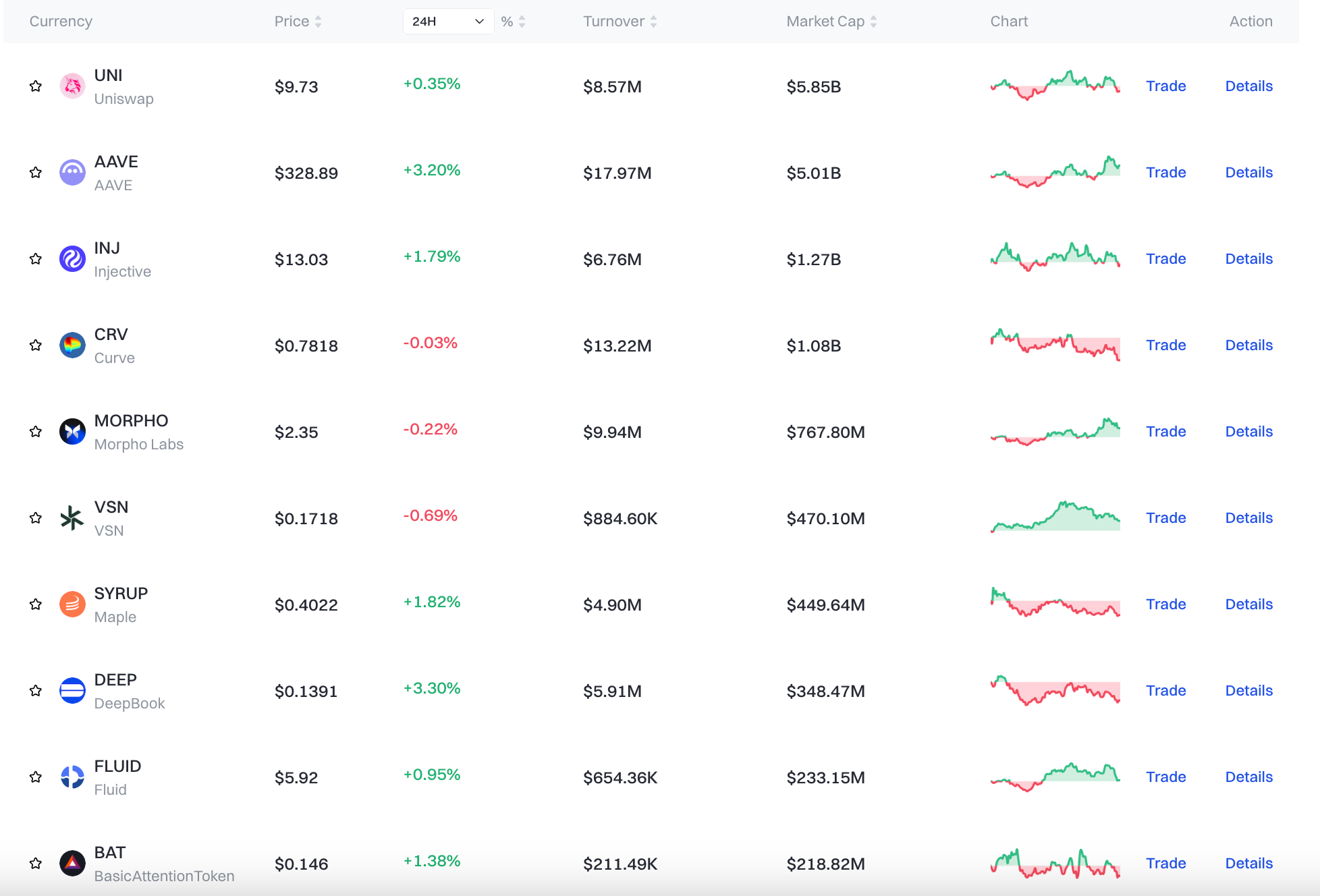
Task: View Details for FLUID
Action: point(1249,777)
